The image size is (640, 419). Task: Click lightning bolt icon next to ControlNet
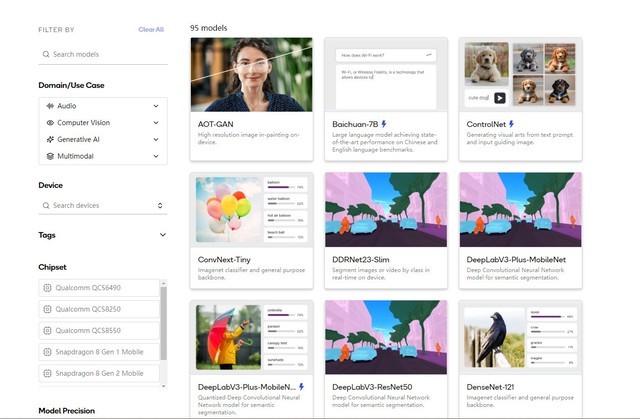click(x=511, y=124)
